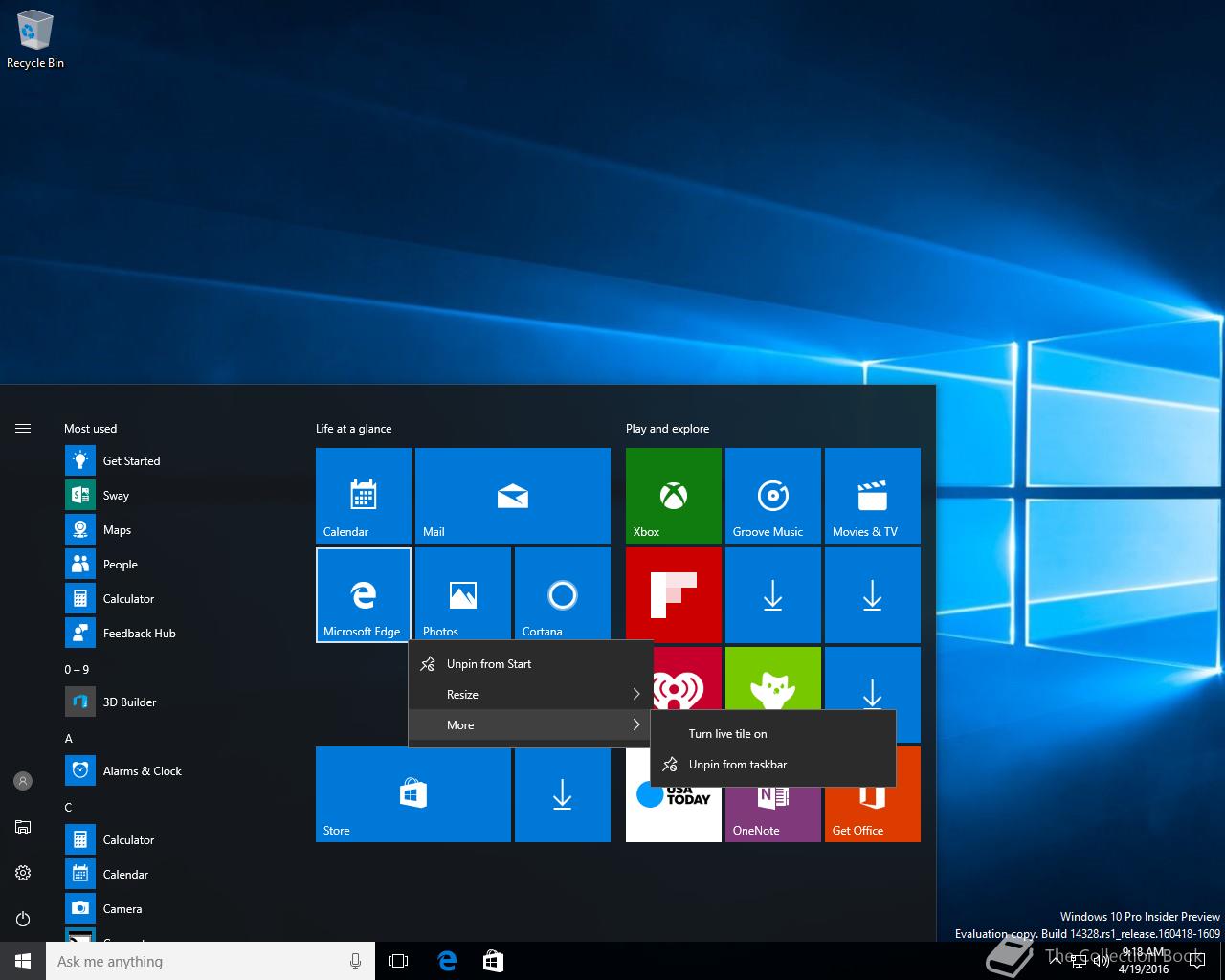Open Groove Music tile
This screenshot has width=1225, height=980.
[773, 496]
